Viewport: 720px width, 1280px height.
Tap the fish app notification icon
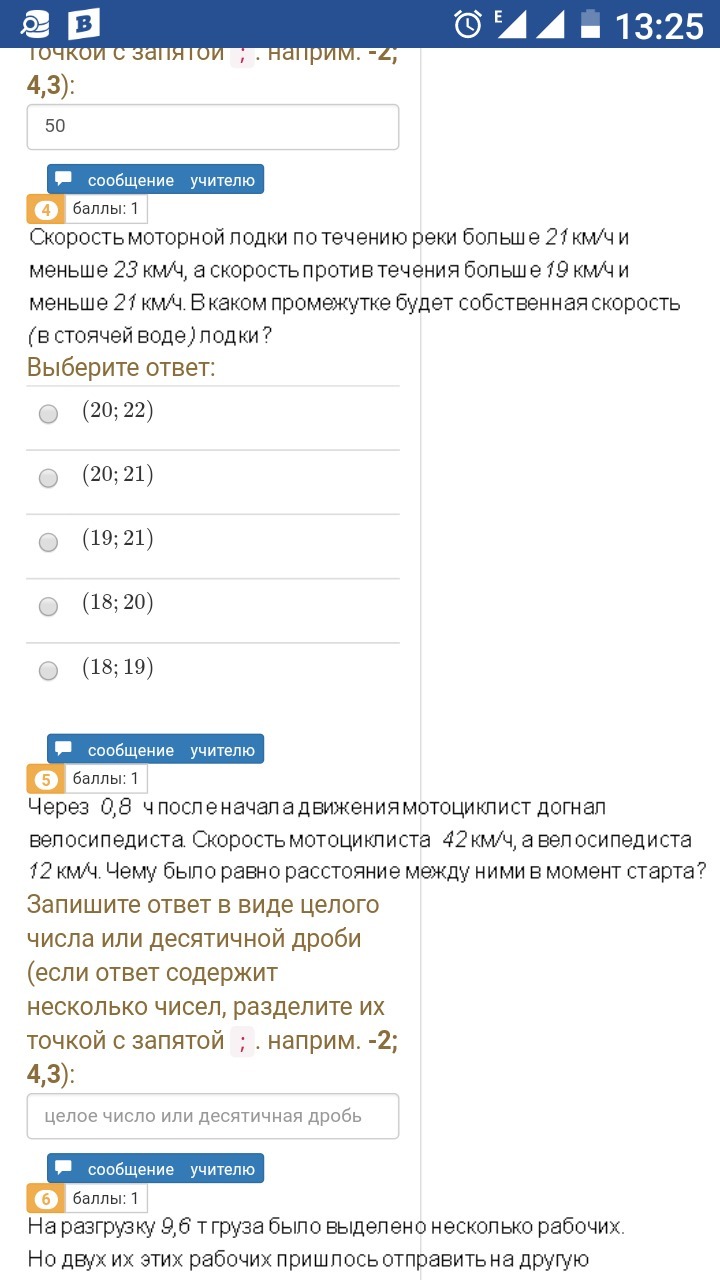[x=34, y=24]
